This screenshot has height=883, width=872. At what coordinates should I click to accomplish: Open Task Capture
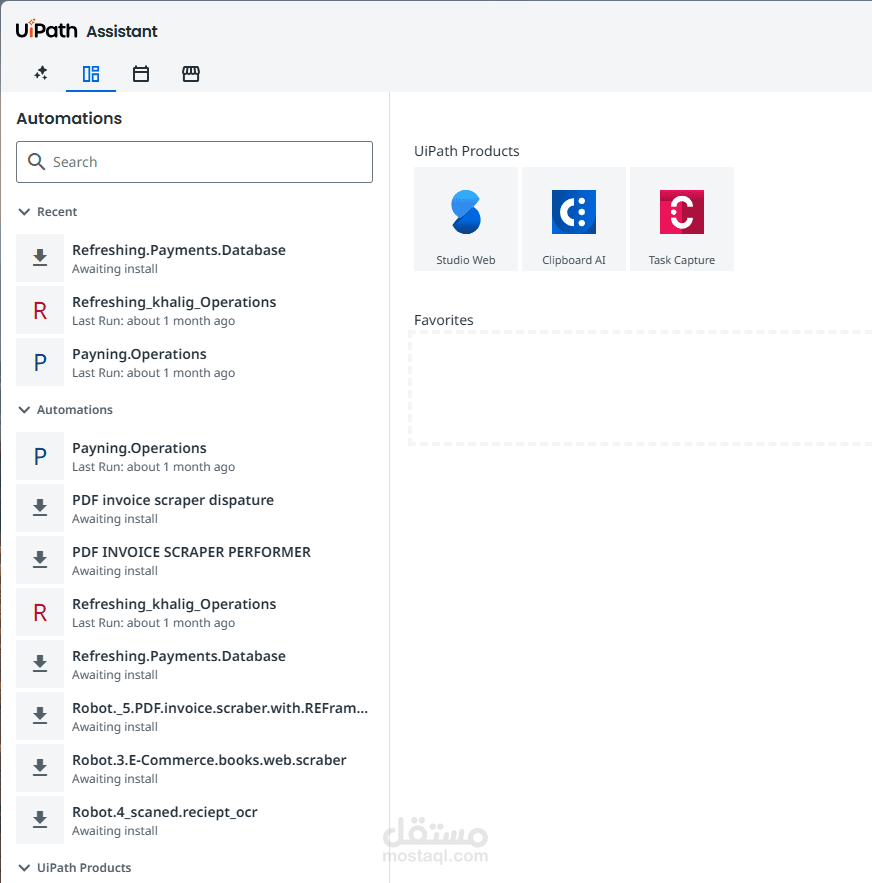pos(681,218)
